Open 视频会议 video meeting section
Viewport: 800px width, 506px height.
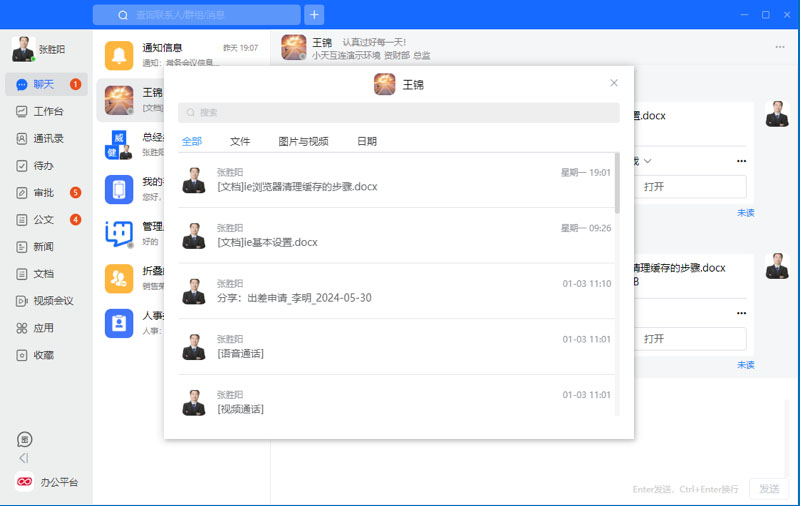pos(51,300)
